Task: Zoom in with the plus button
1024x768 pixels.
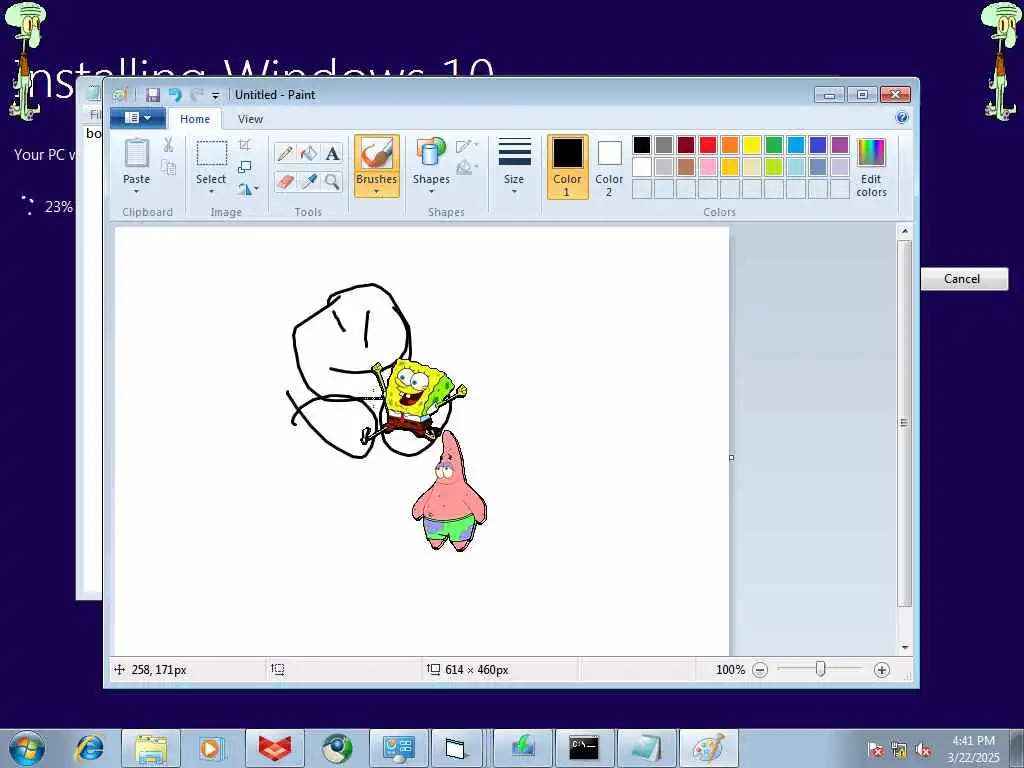Action: tap(882, 670)
